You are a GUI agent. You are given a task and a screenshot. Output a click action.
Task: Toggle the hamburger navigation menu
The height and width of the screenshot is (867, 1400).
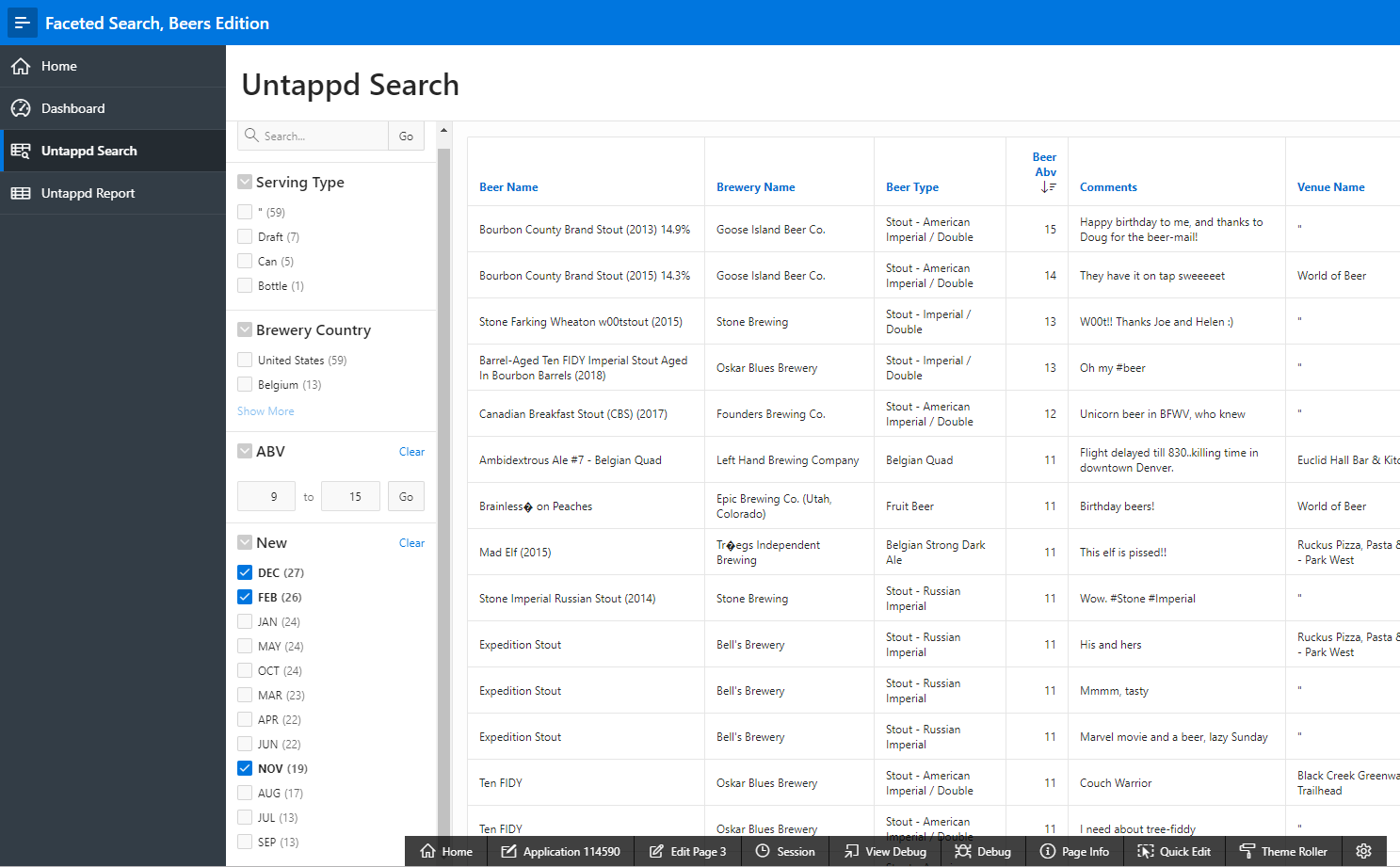(x=22, y=23)
